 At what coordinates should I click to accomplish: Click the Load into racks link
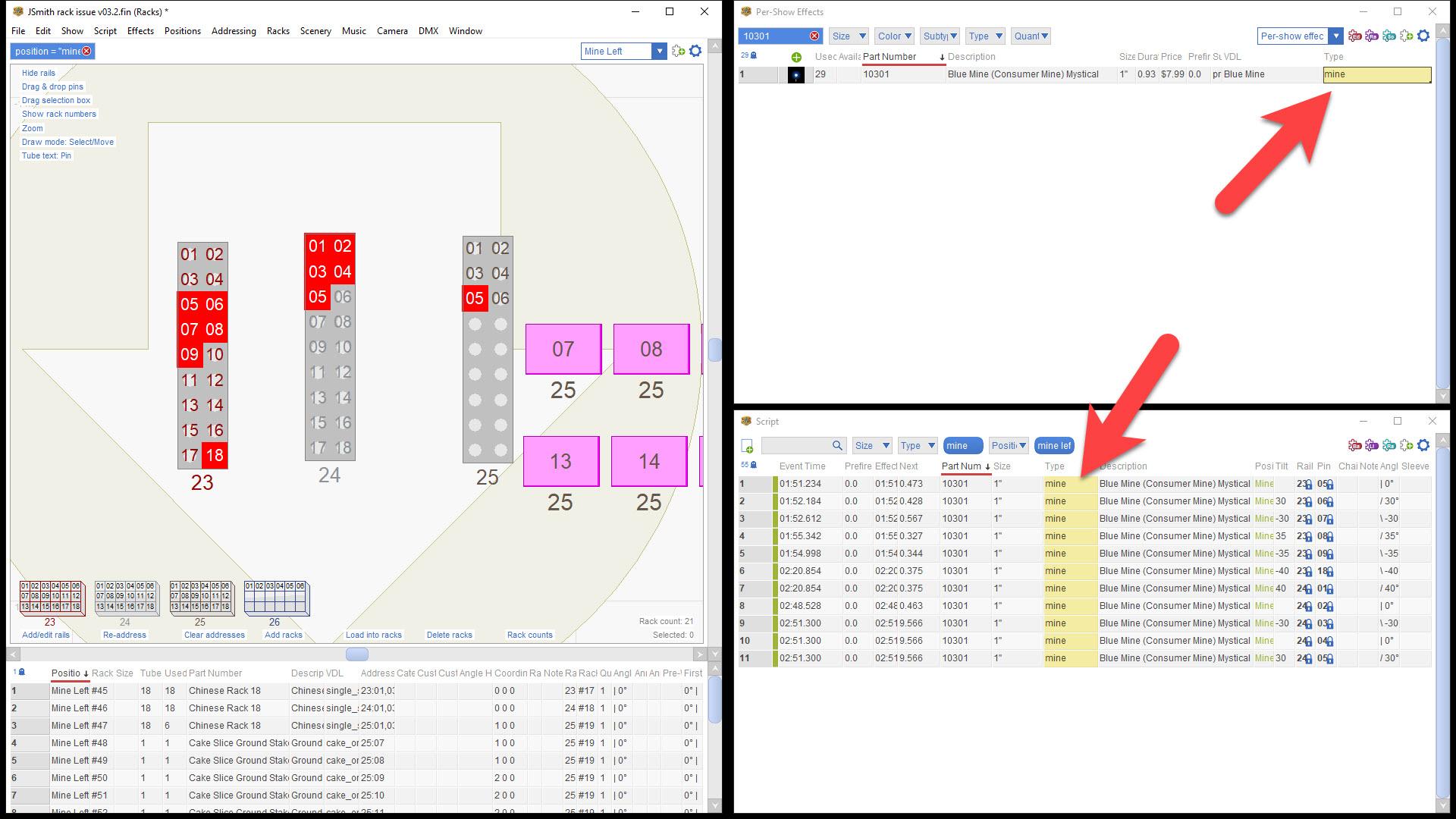pyautogui.click(x=373, y=635)
